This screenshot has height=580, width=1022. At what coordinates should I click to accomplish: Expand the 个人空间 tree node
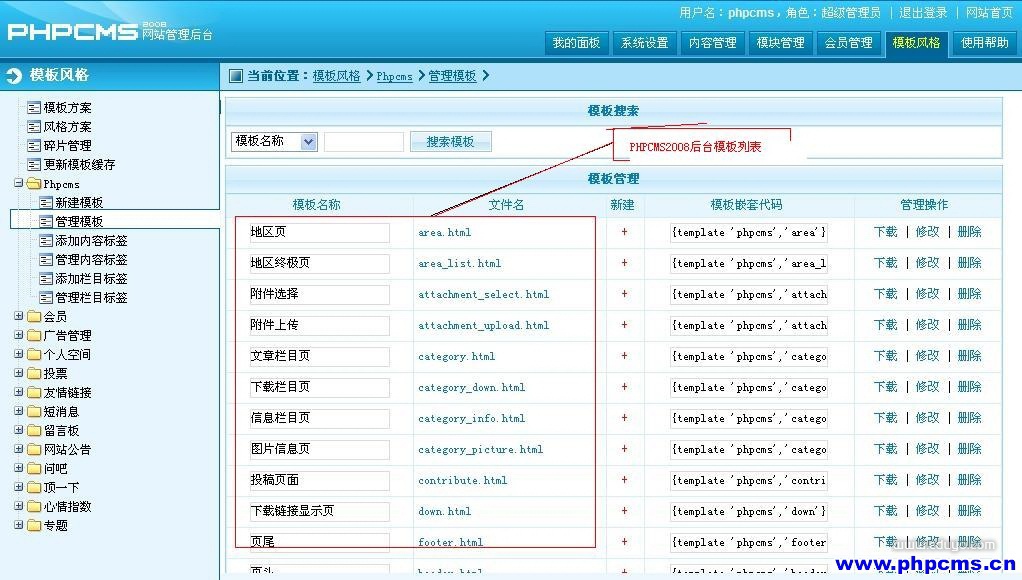pos(18,354)
